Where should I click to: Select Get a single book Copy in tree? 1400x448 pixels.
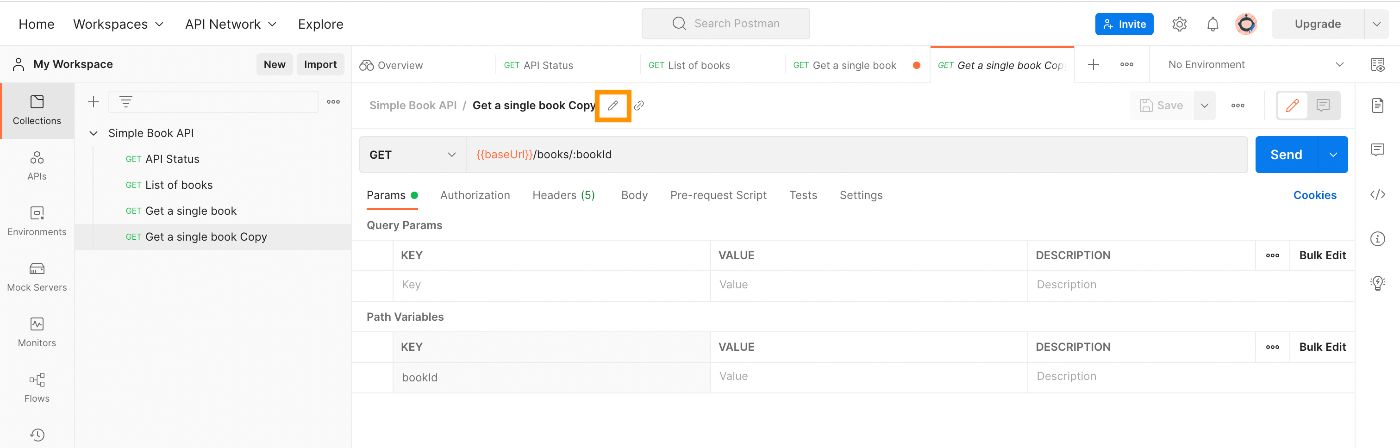coord(213,237)
